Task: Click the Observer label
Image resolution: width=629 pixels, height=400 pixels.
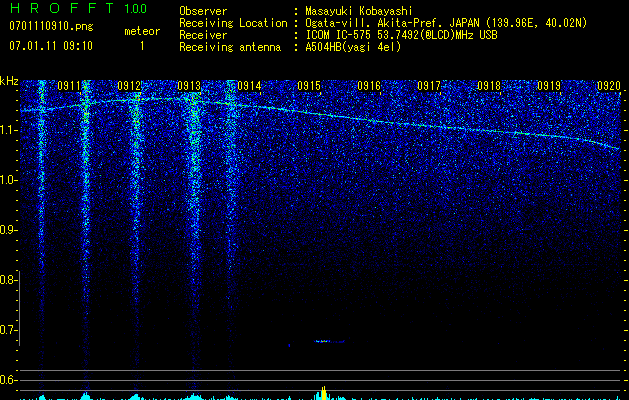Action: (x=203, y=11)
